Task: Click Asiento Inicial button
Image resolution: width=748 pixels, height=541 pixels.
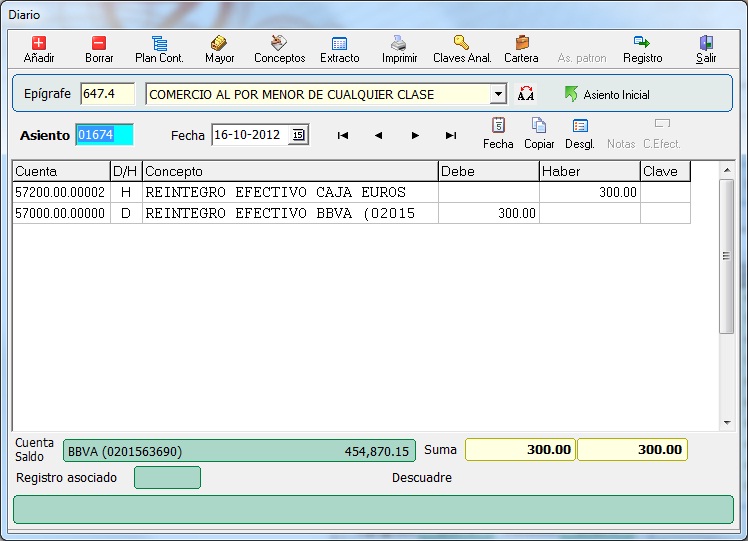Action: click(607, 94)
